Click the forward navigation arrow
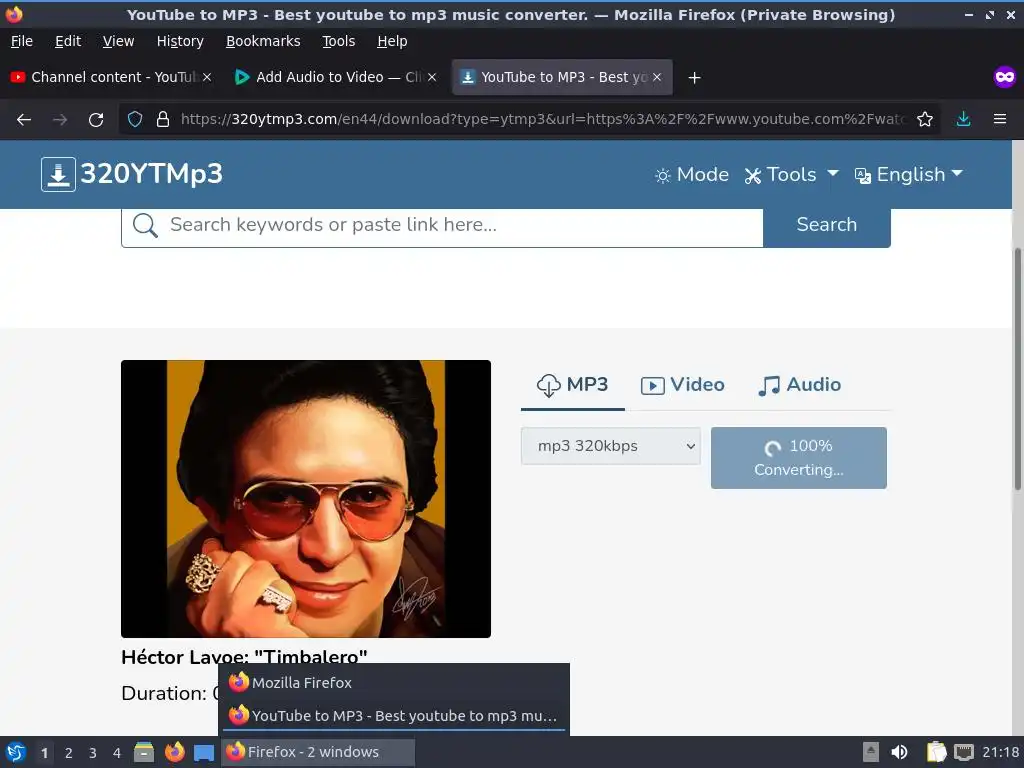The image size is (1024, 768). pyautogui.click(x=60, y=120)
